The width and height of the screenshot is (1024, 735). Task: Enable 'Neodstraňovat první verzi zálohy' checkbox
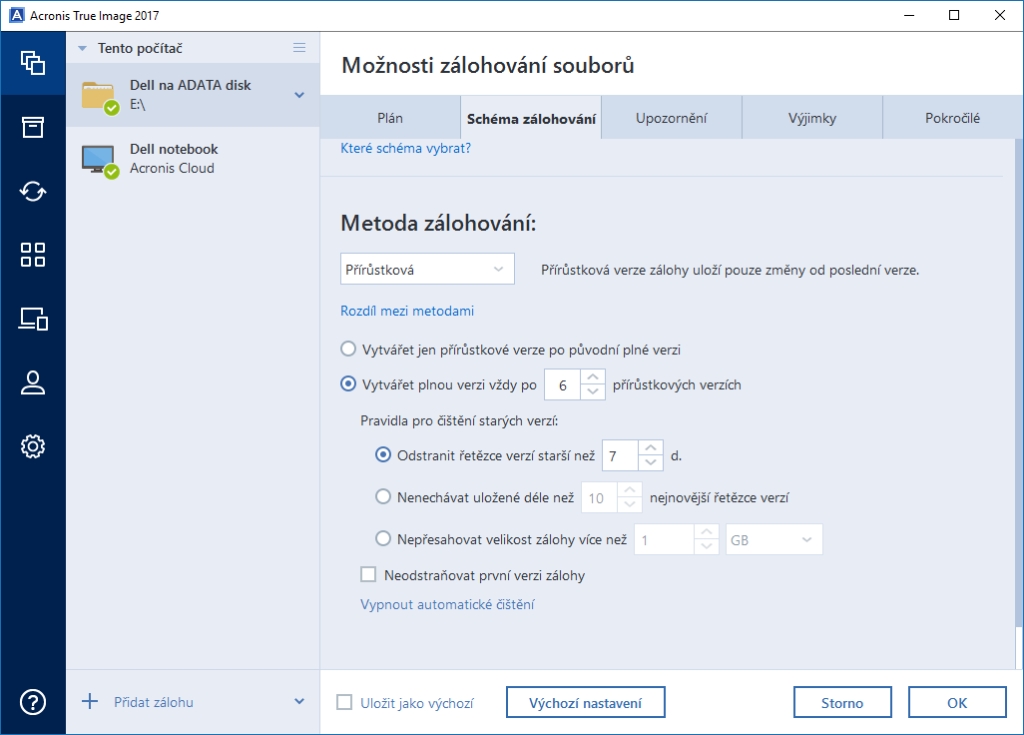368,575
